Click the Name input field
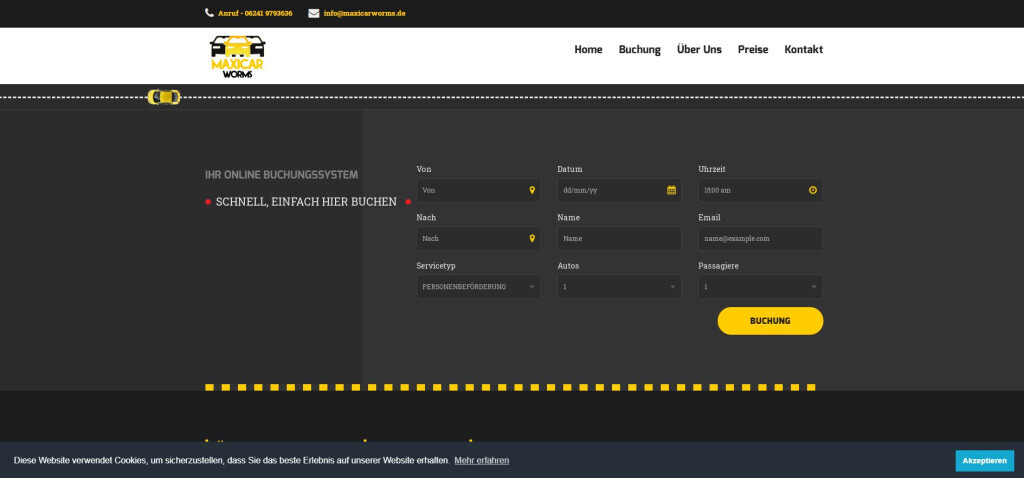 (619, 239)
